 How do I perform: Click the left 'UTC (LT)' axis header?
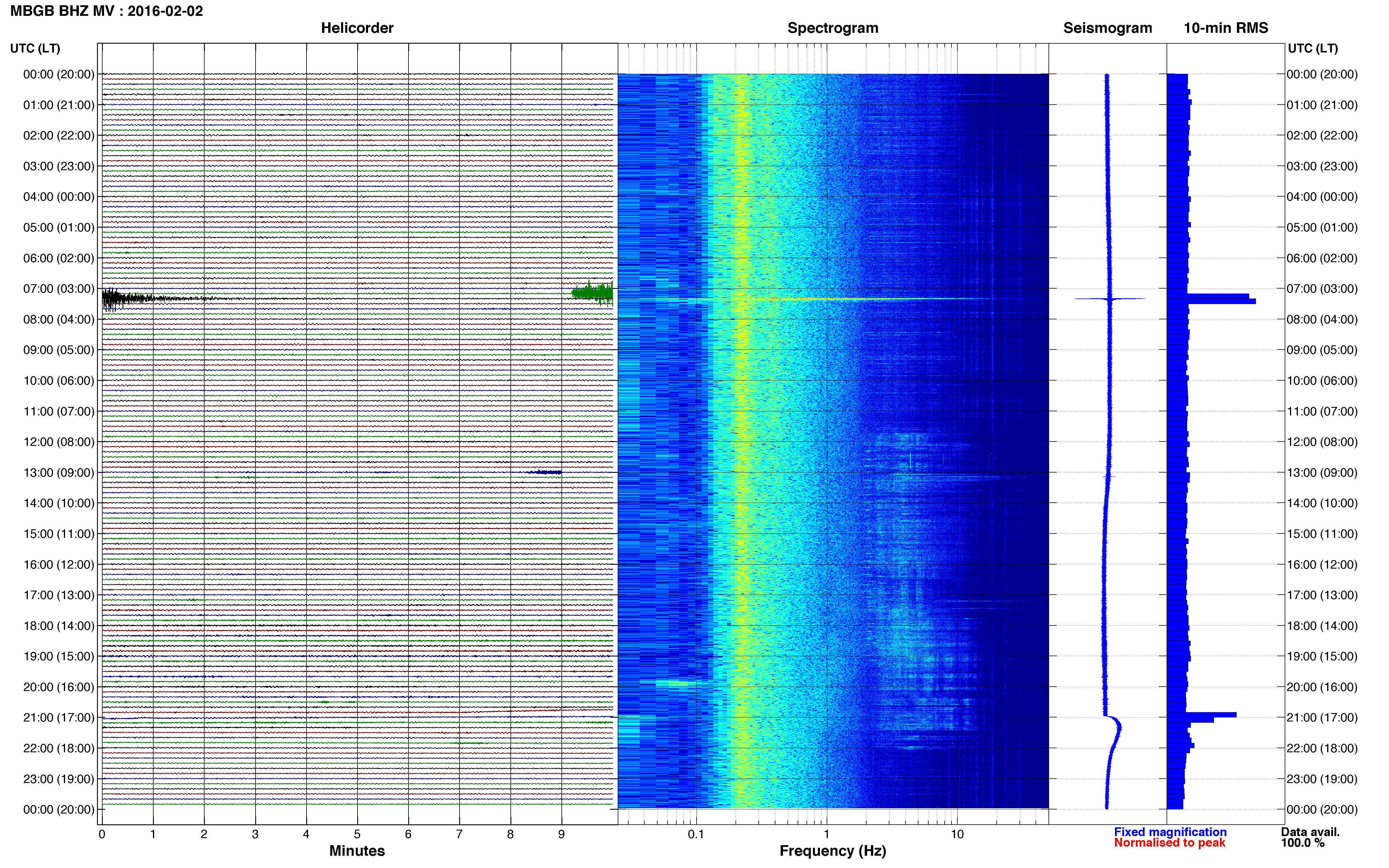click(35, 48)
